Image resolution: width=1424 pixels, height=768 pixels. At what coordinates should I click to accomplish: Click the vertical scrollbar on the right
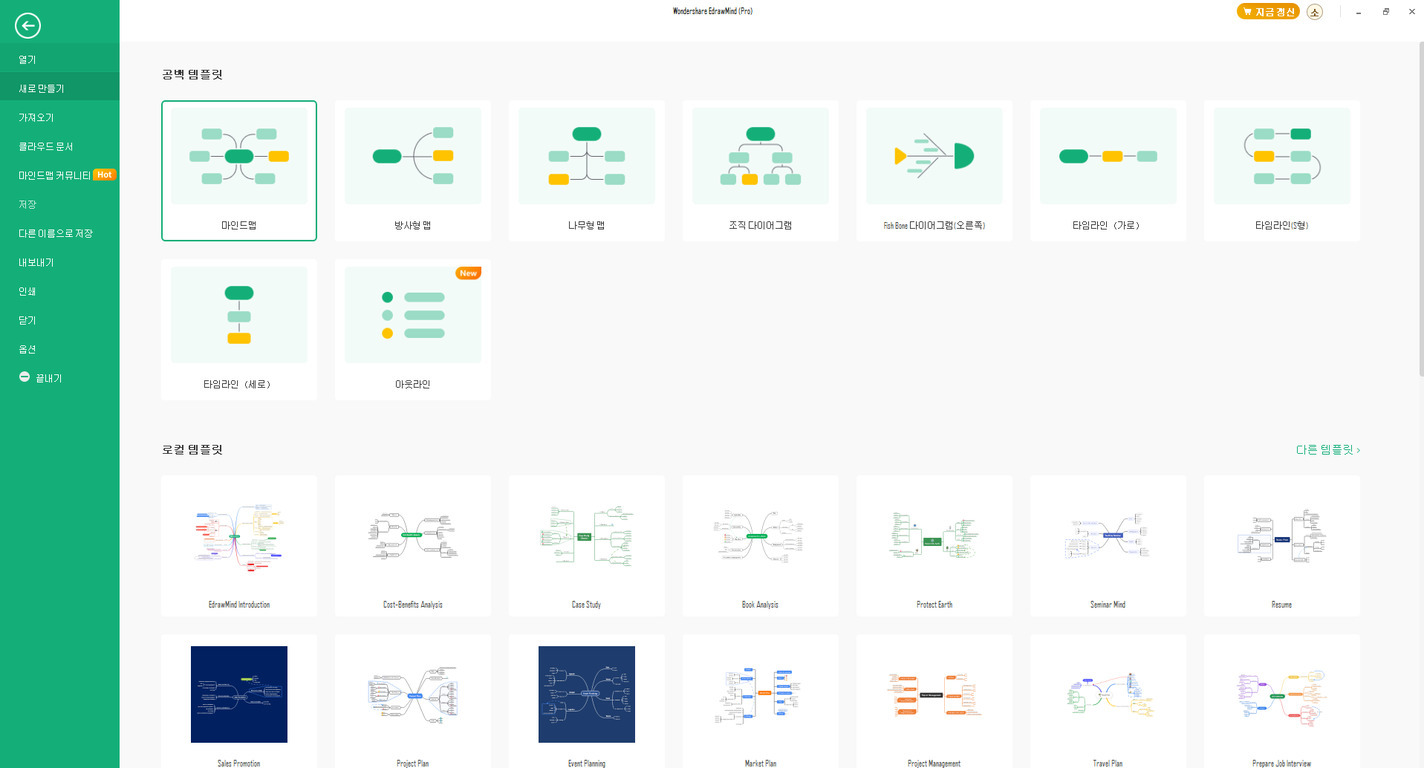1419,200
